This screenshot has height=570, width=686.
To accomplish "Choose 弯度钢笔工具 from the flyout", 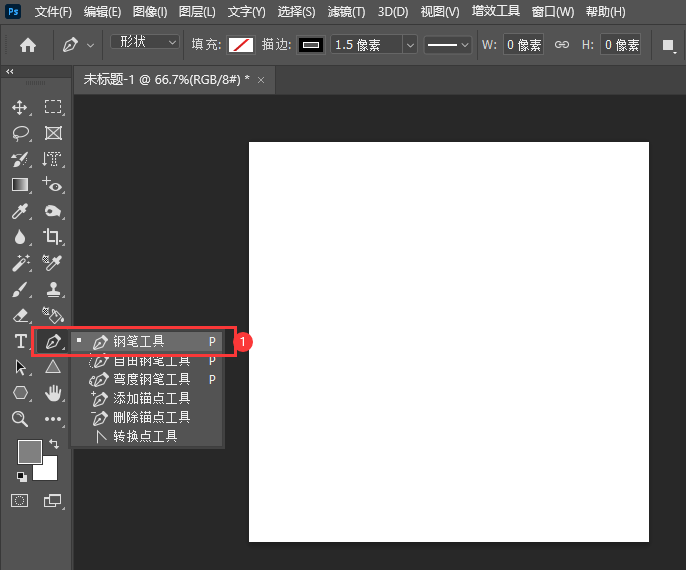I will (x=147, y=379).
